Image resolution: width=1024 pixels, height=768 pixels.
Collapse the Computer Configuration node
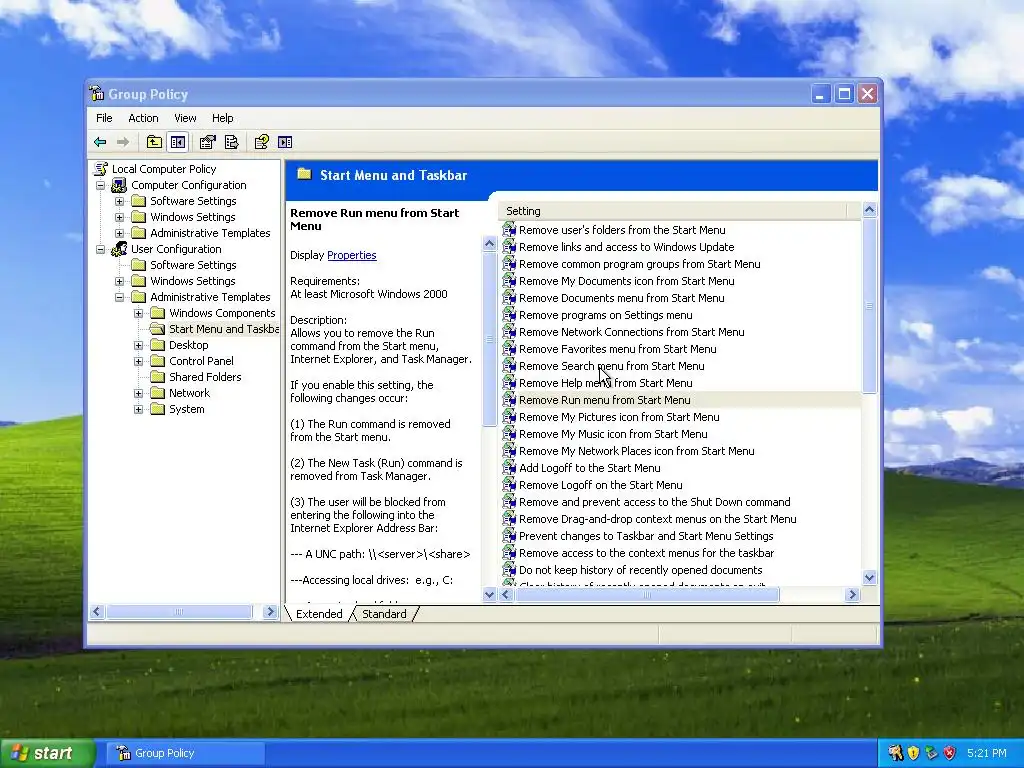point(101,185)
